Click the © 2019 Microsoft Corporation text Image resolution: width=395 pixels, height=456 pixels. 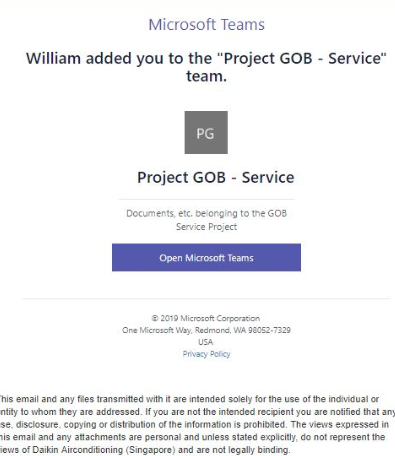click(206, 318)
